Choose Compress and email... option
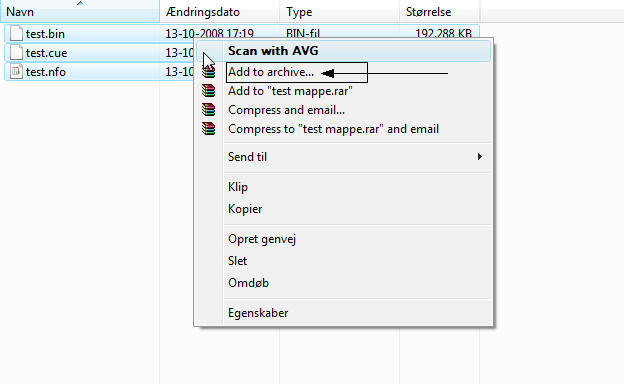The width and height of the screenshot is (624, 384). [344, 110]
